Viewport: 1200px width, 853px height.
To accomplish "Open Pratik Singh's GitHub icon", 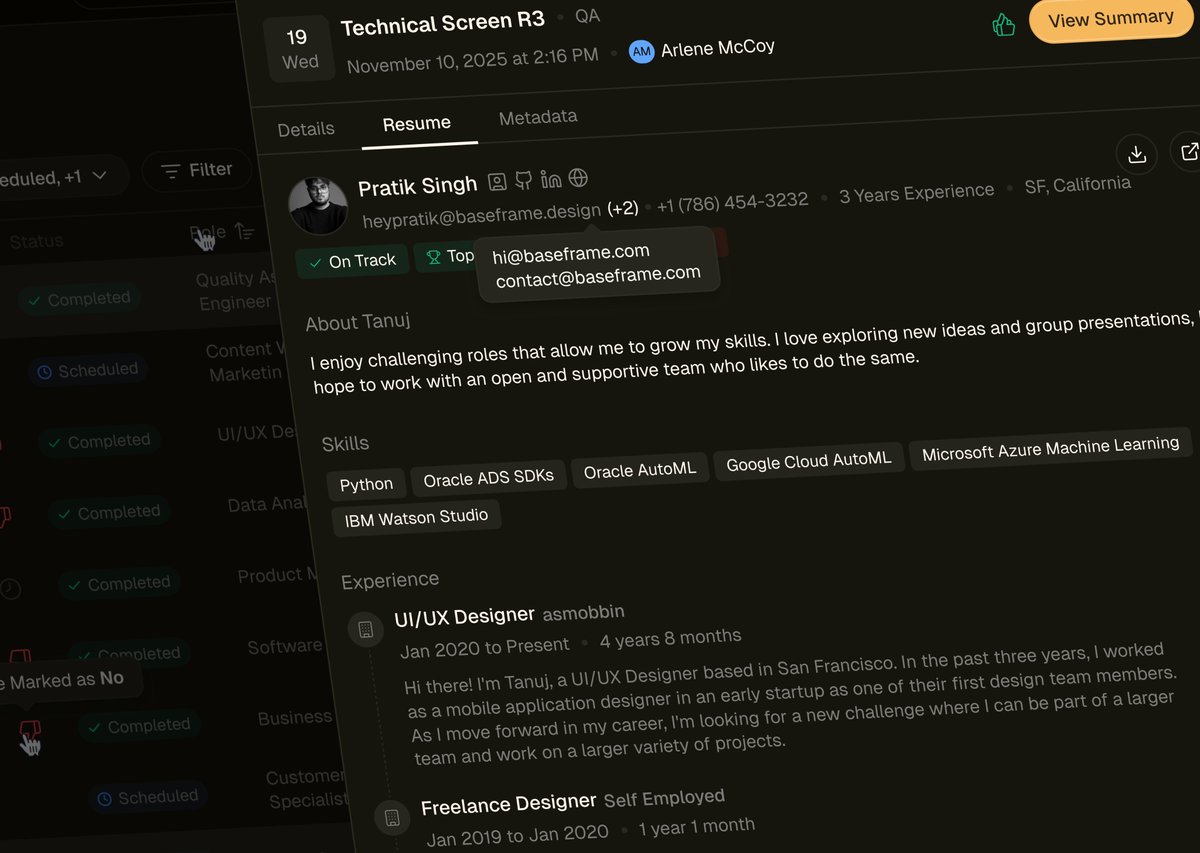I will click(523, 181).
